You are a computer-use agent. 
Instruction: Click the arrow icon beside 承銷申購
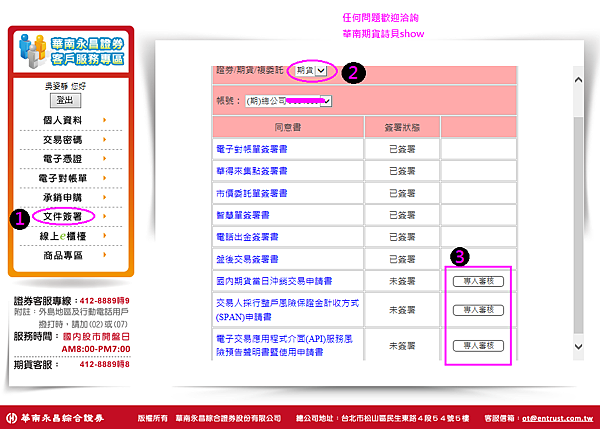point(104,197)
